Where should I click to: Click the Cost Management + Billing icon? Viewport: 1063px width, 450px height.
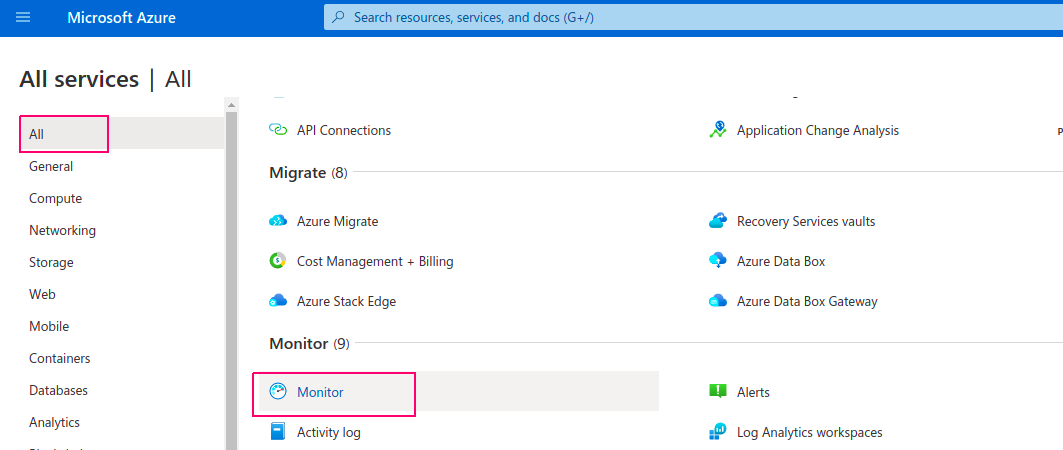[278, 261]
